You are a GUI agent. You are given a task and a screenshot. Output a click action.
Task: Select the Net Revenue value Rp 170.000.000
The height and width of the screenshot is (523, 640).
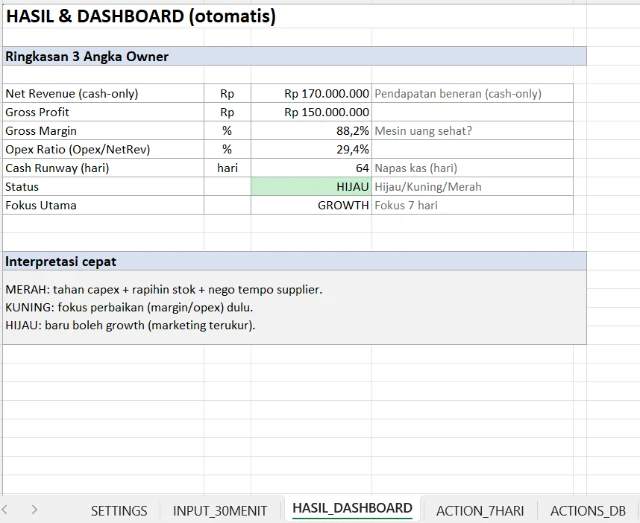coord(311,94)
